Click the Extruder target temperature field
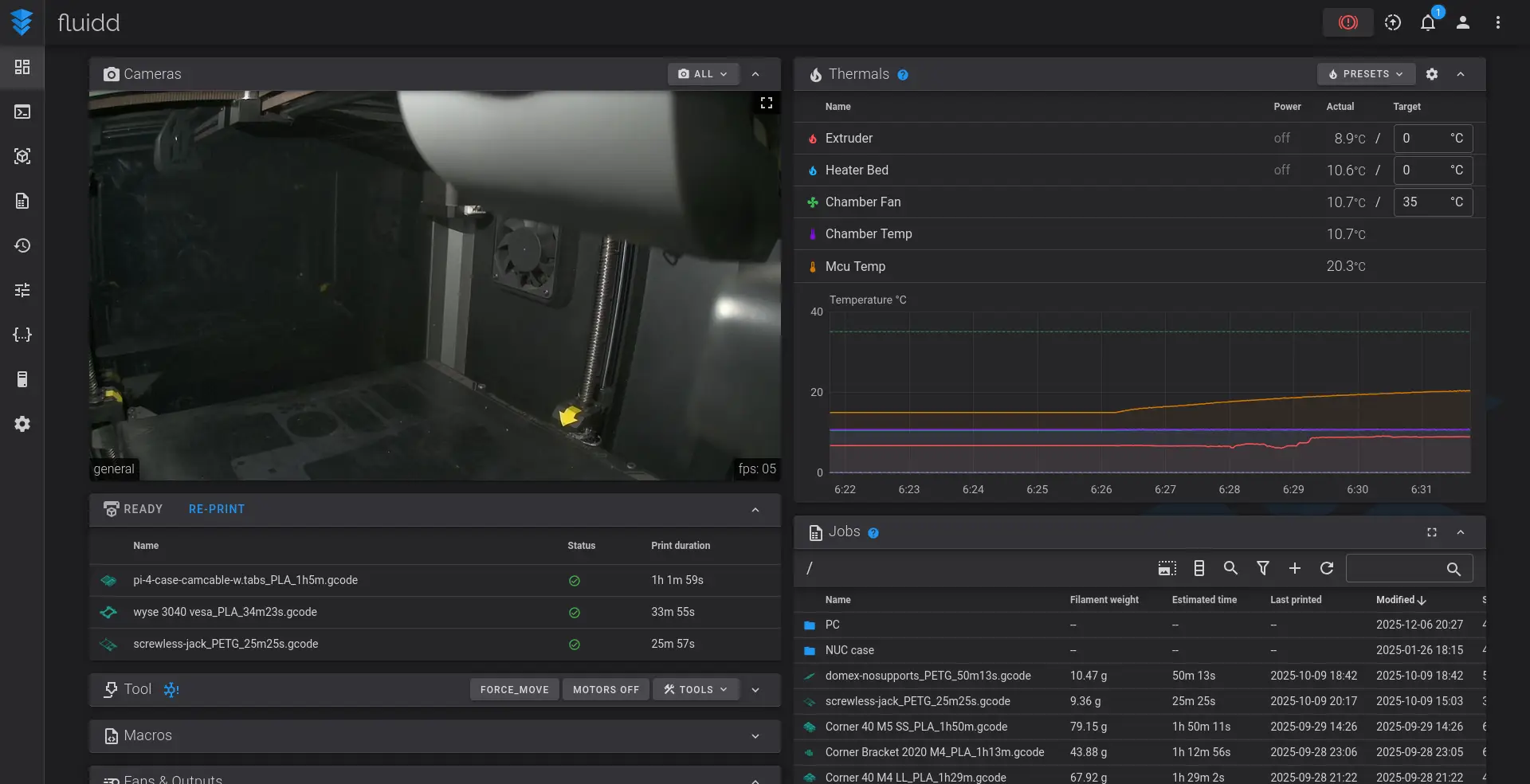This screenshot has height=784, width=1530. click(x=1422, y=139)
